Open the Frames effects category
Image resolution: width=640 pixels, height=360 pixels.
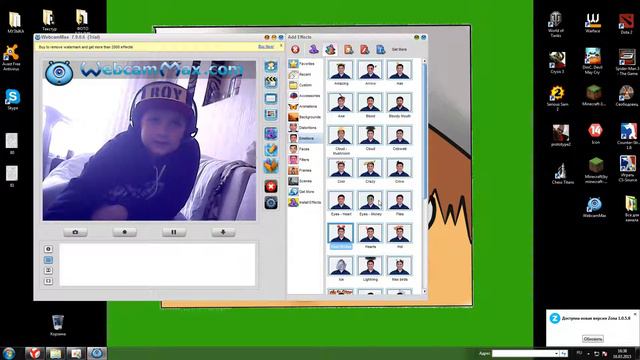click(x=305, y=170)
